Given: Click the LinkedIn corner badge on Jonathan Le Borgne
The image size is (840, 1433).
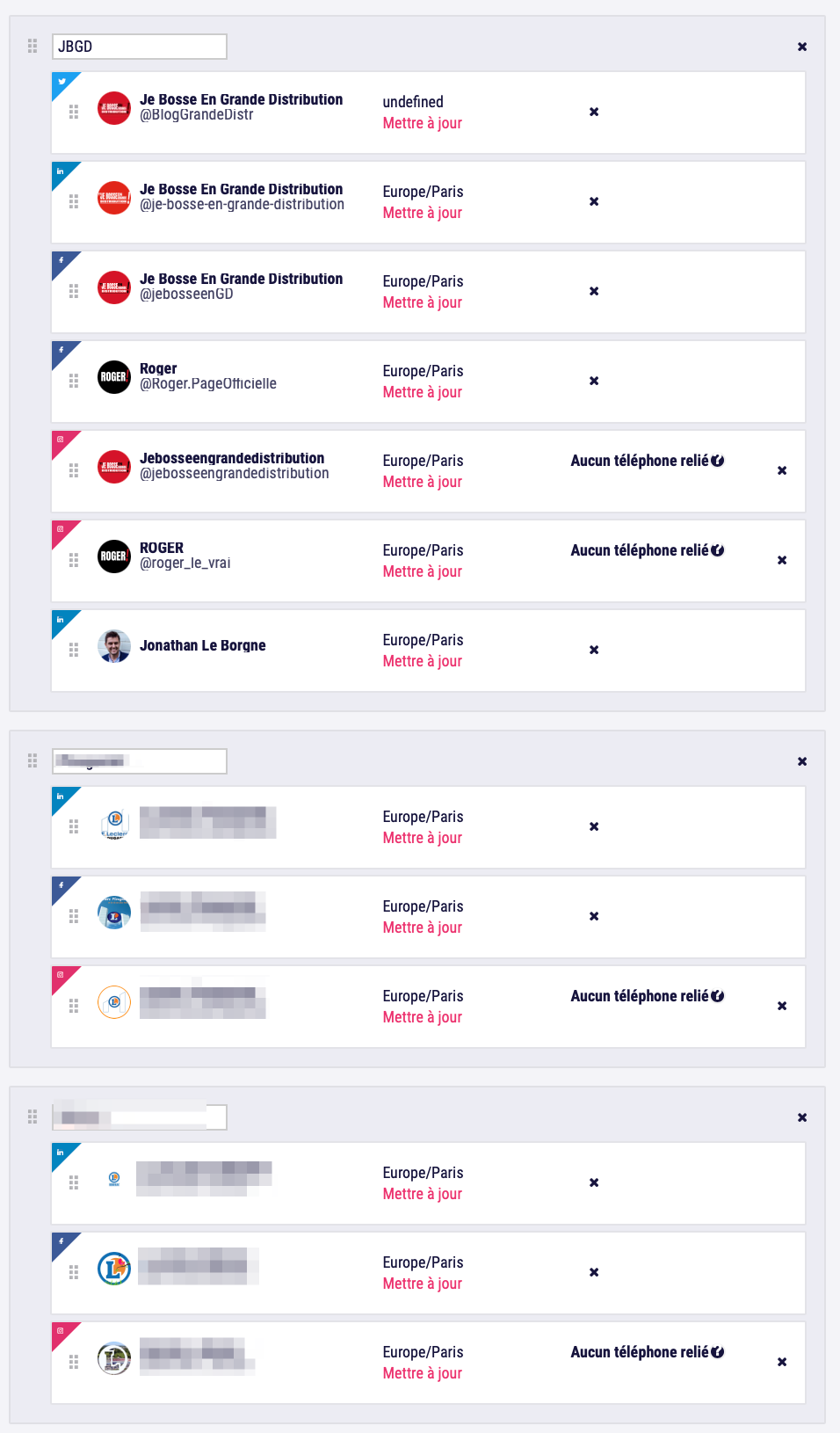Looking at the screenshot, I should point(62,620).
